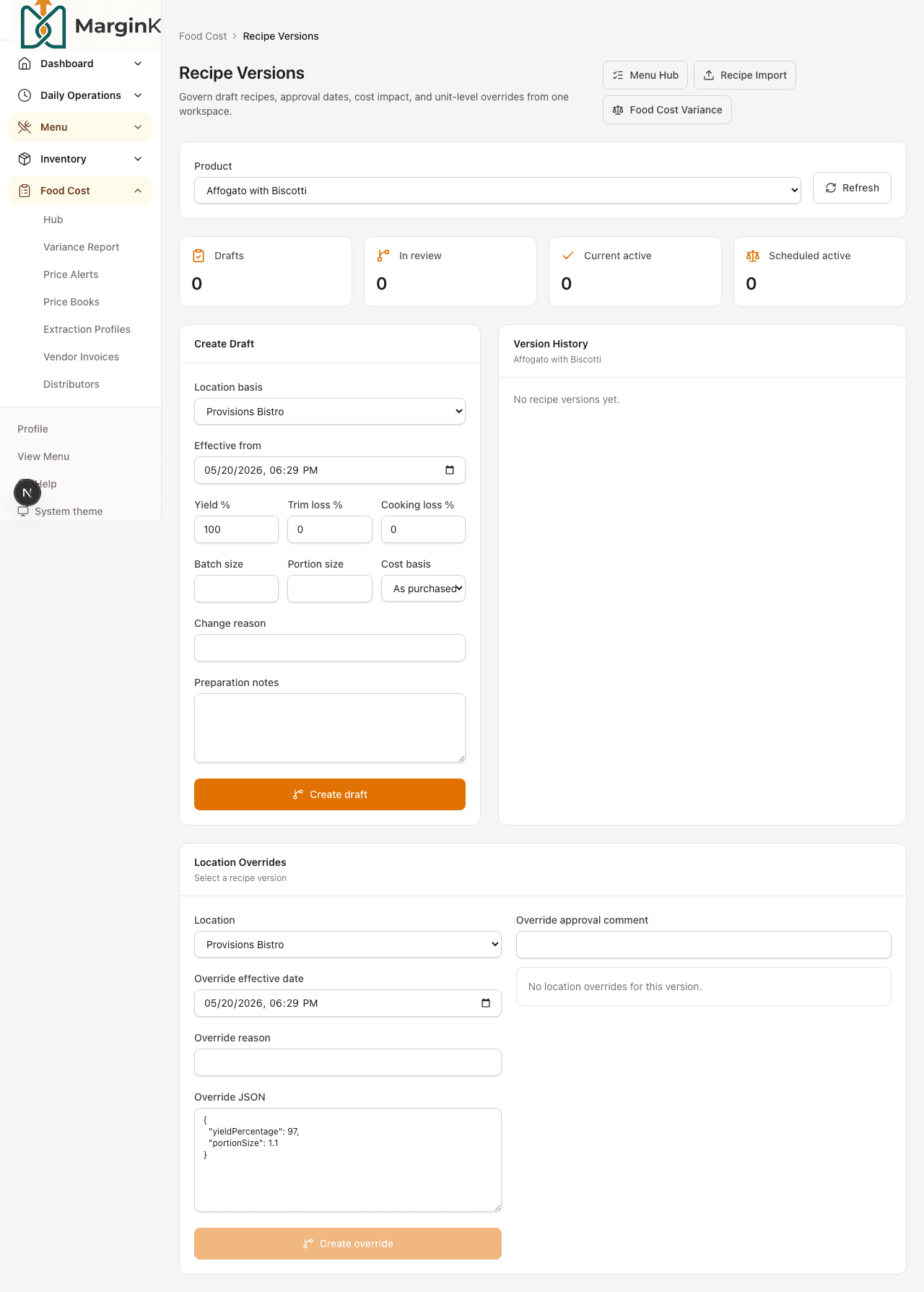
Task: Click the Create override button
Action: click(348, 1244)
